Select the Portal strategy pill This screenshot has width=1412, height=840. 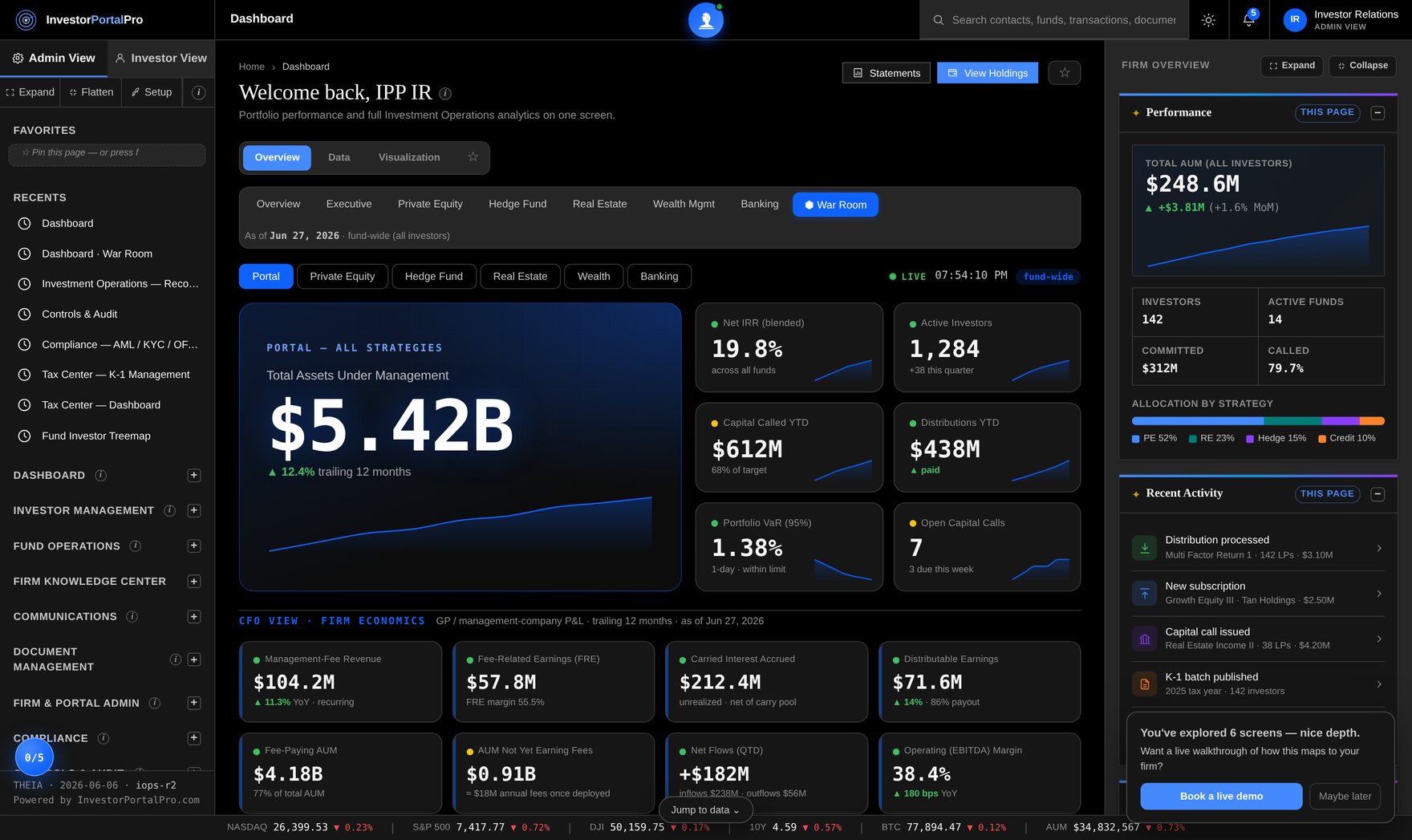[266, 276]
